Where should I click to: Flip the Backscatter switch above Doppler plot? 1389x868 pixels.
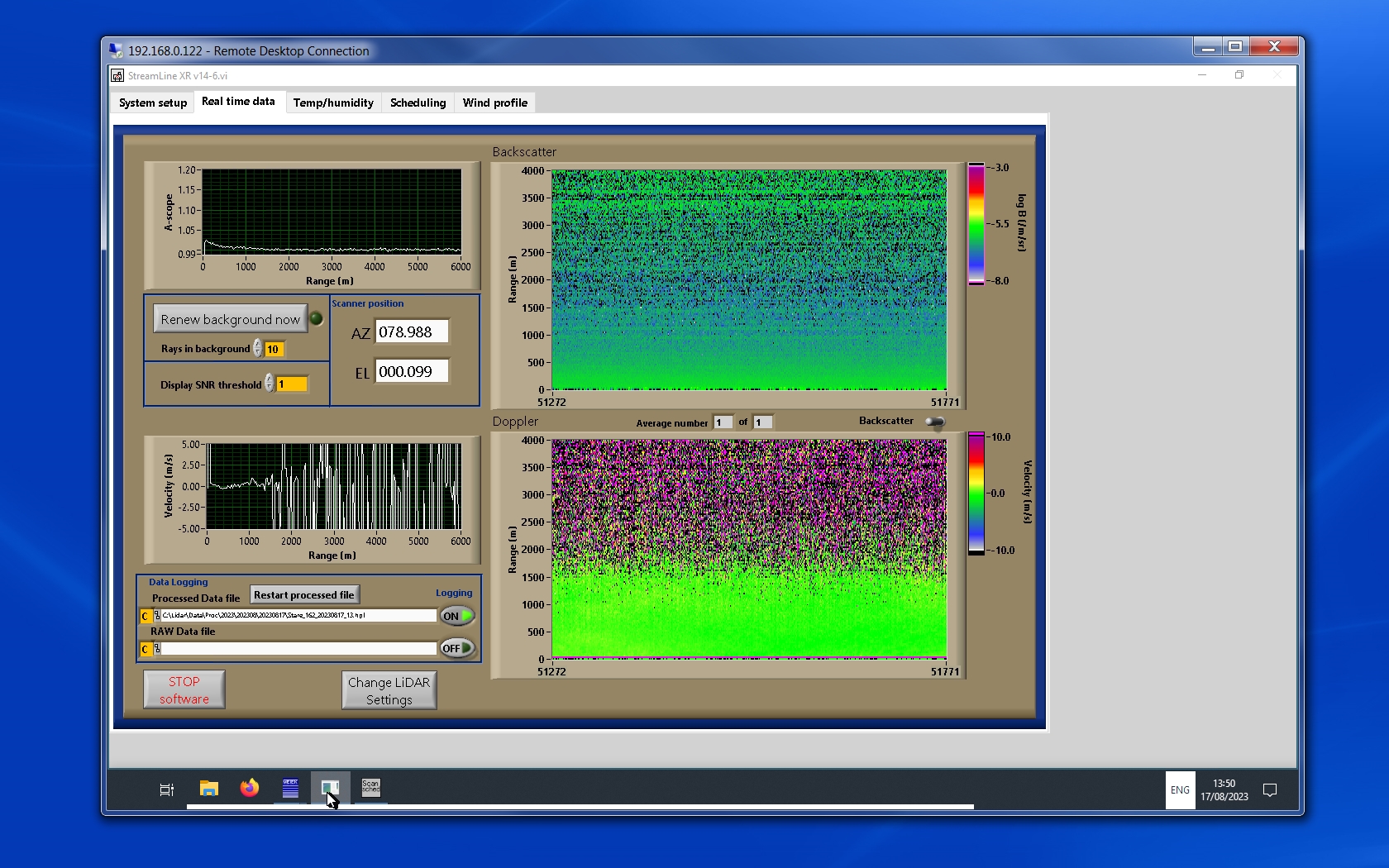point(934,422)
